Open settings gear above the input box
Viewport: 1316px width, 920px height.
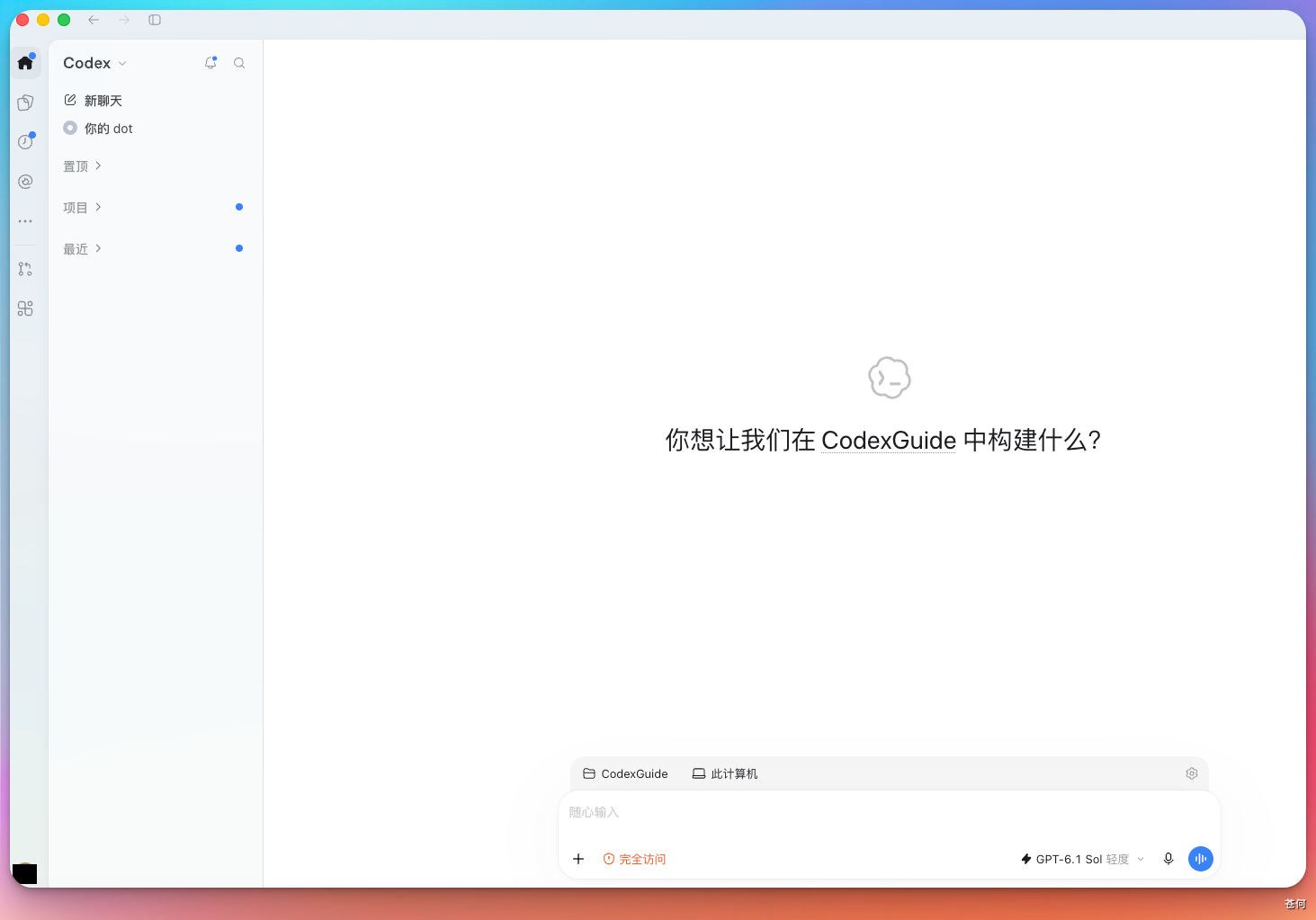(x=1192, y=773)
